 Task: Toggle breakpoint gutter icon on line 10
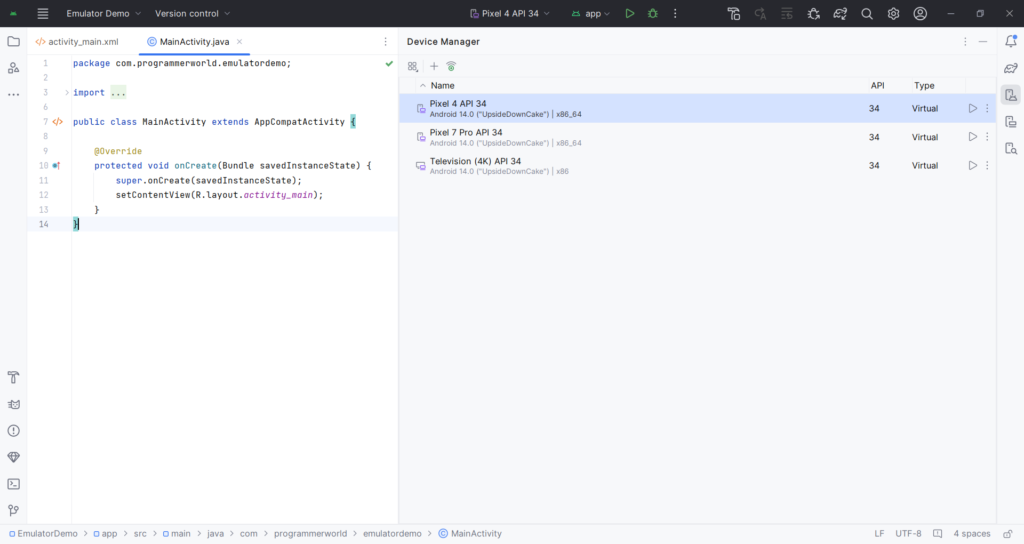pos(56,166)
